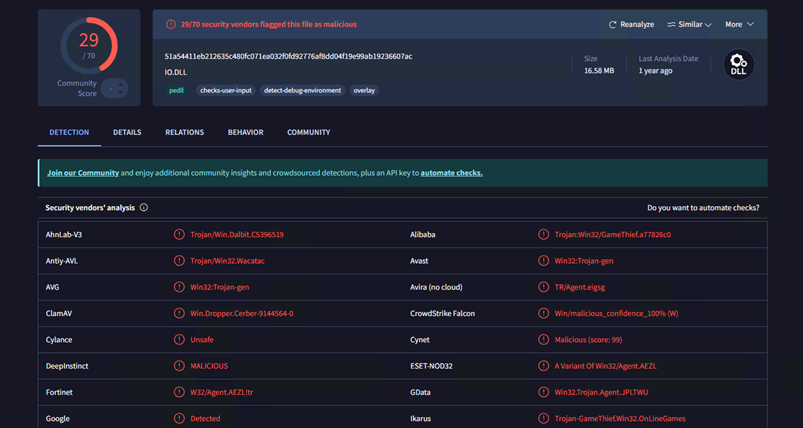Click the Unsafe result for Cylance

point(202,340)
